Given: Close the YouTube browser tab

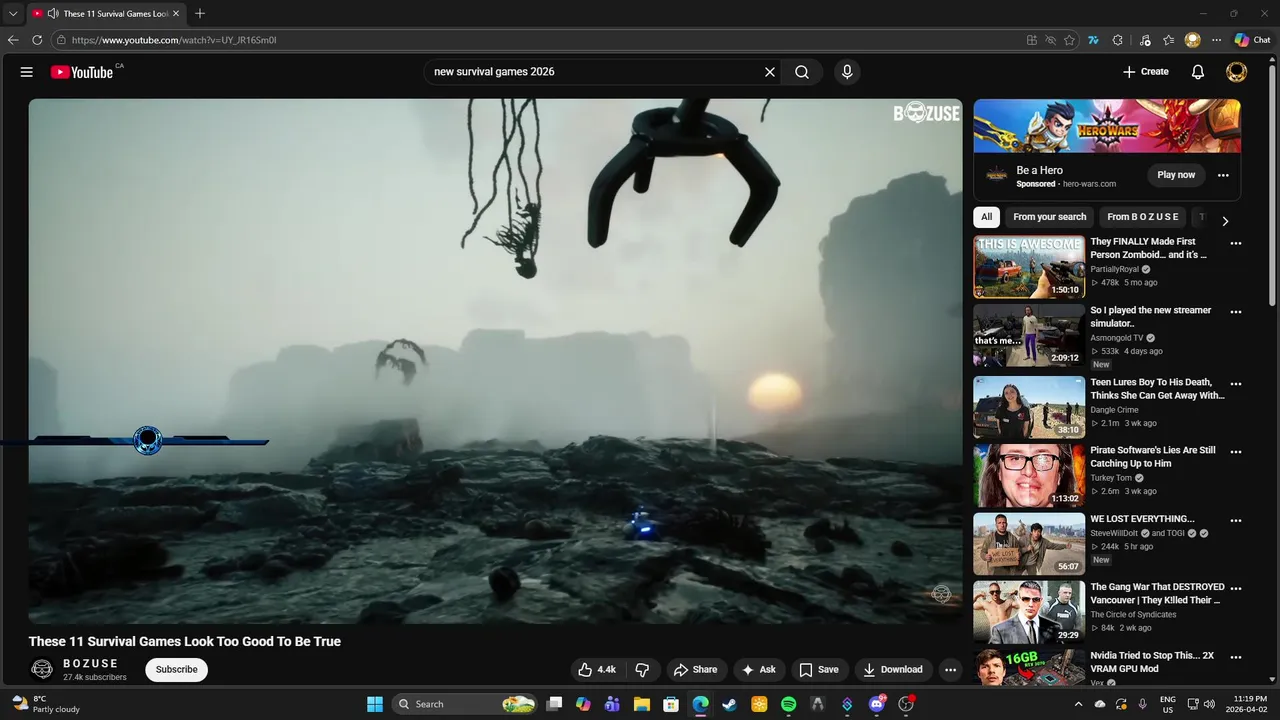Looking at the screenshot, I should pos(176,14).
